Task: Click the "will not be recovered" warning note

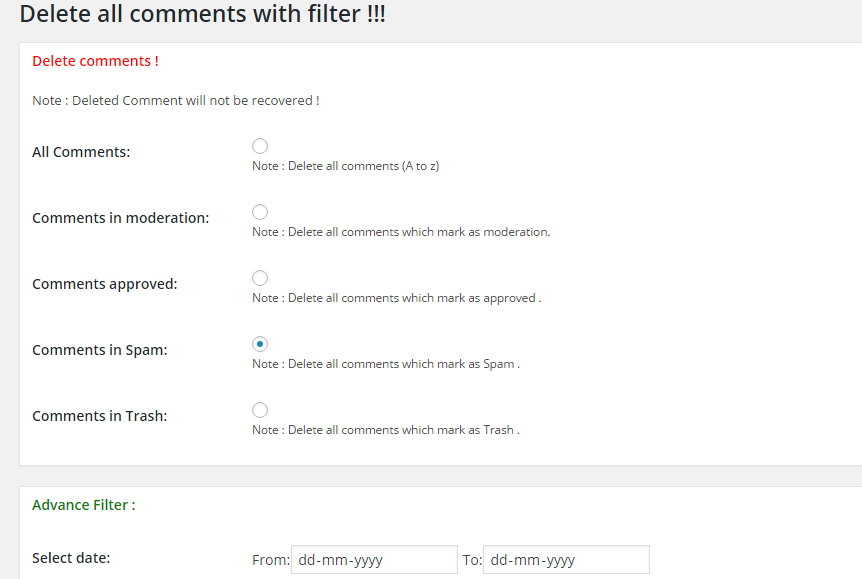Action: coord(176,101)
